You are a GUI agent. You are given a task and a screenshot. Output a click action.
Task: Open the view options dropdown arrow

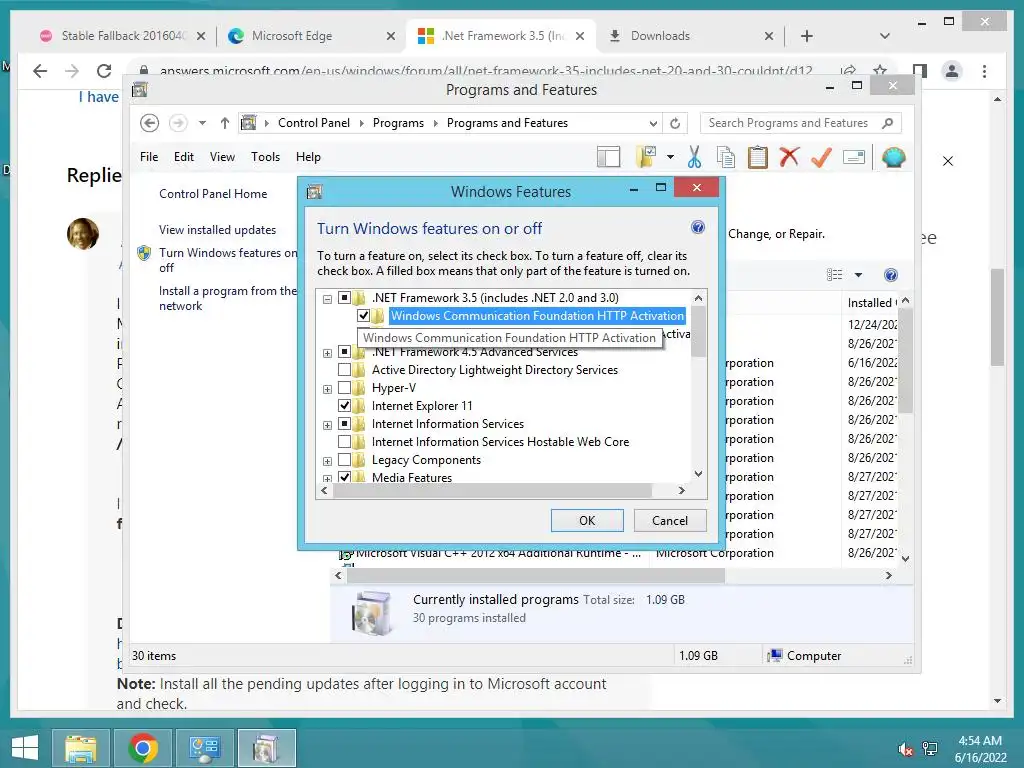click(x=858, y=275)
